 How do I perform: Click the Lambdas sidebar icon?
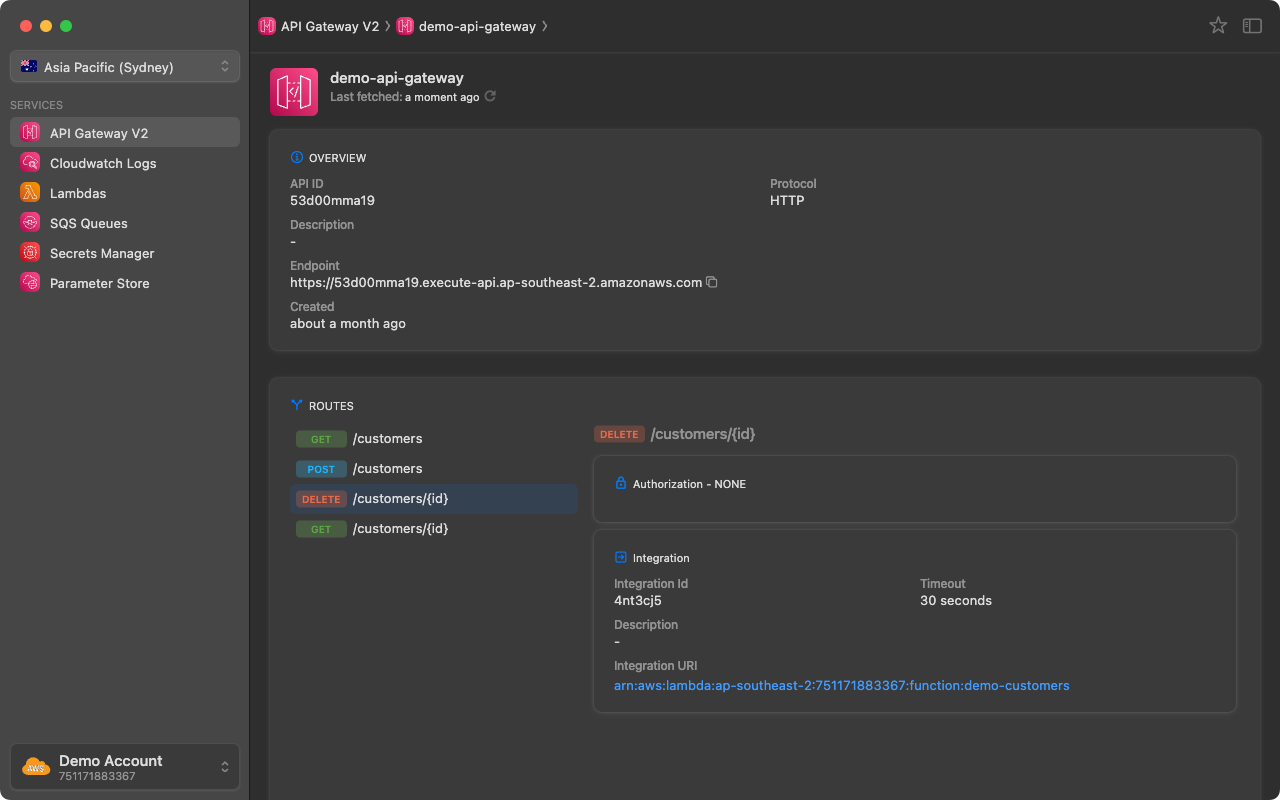30,192
